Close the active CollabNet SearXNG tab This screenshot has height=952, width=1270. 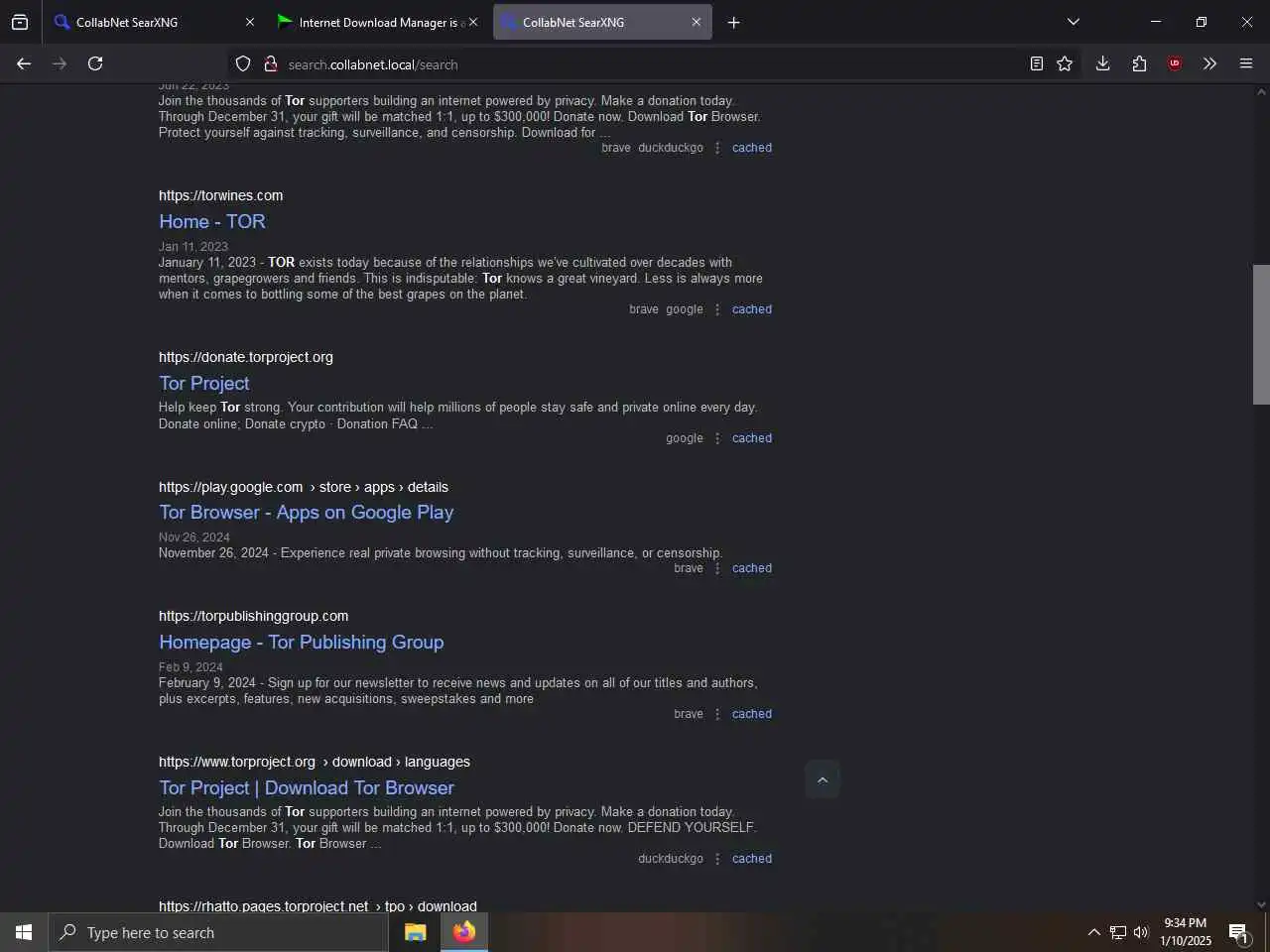[x=697, y=22]
